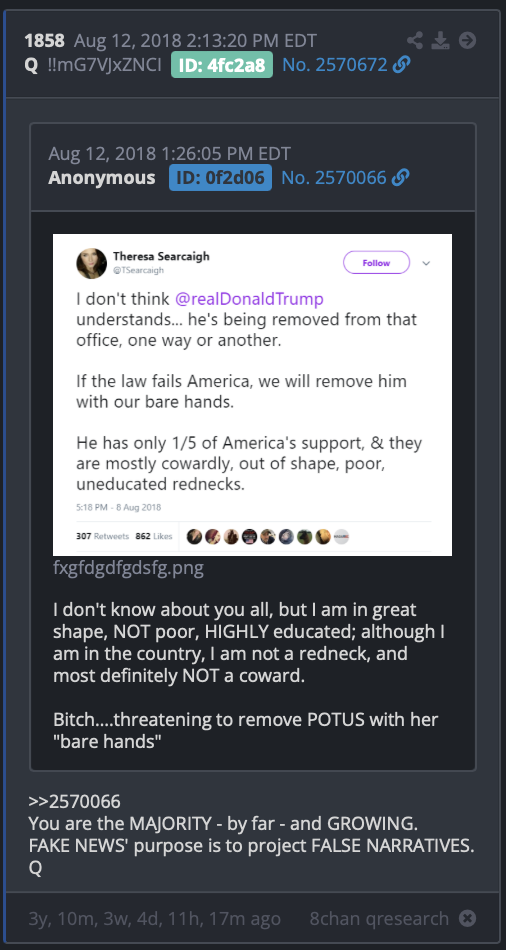Click the post number 1858

click(44, 41)
